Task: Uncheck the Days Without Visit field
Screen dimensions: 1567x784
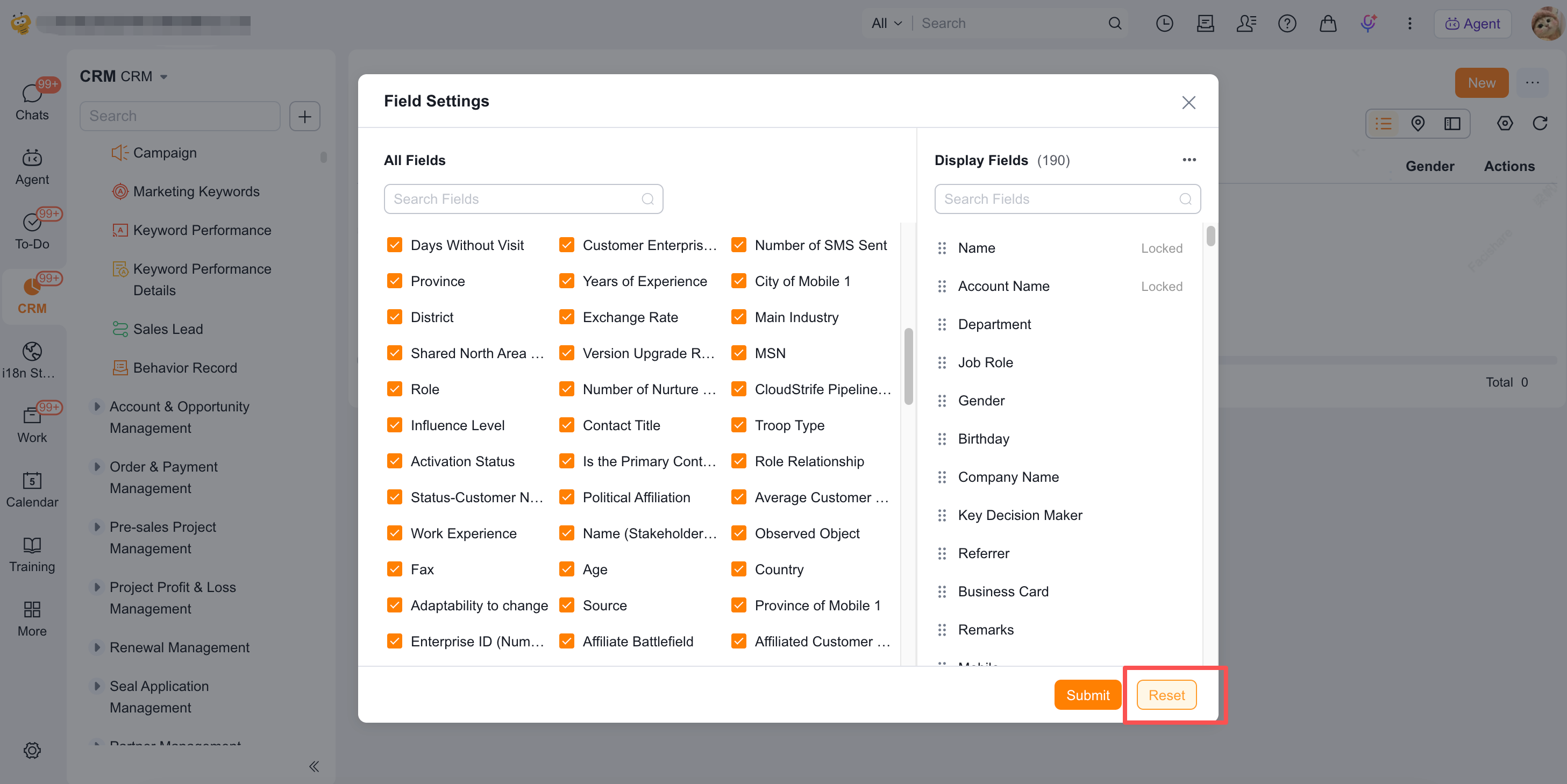Action: [394, 245]
